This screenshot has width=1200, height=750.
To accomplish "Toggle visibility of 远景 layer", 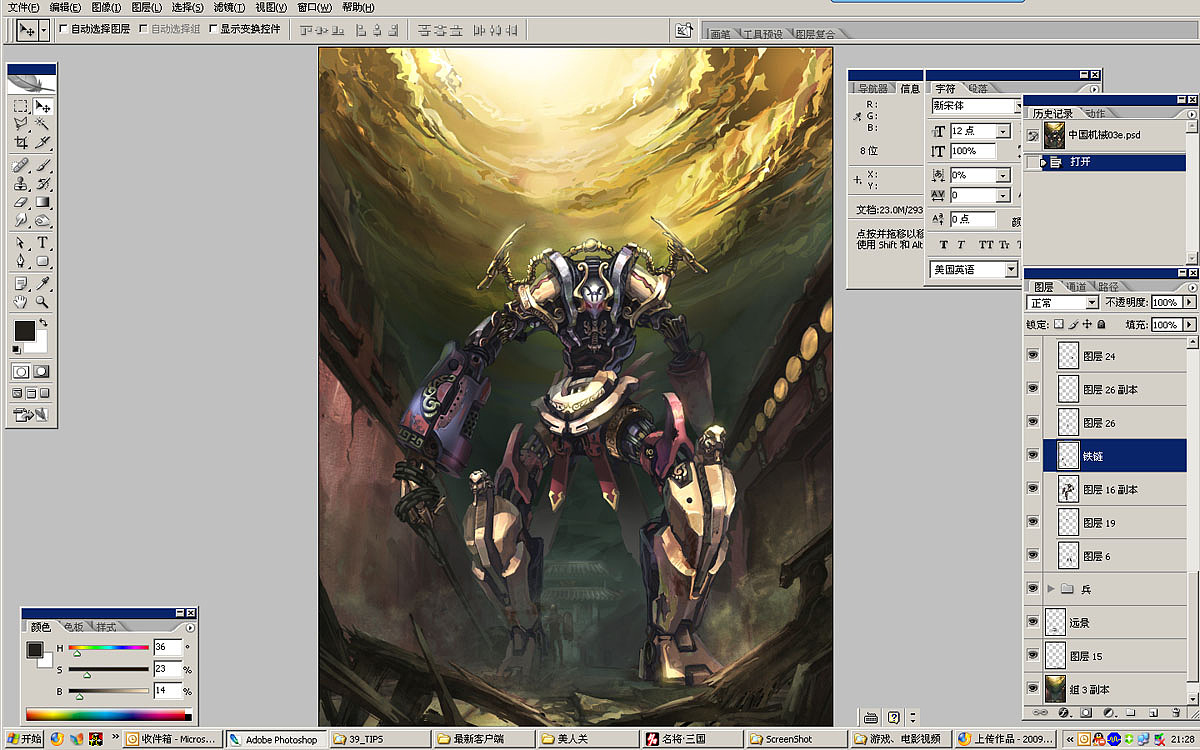I will tap(1033, 622).
